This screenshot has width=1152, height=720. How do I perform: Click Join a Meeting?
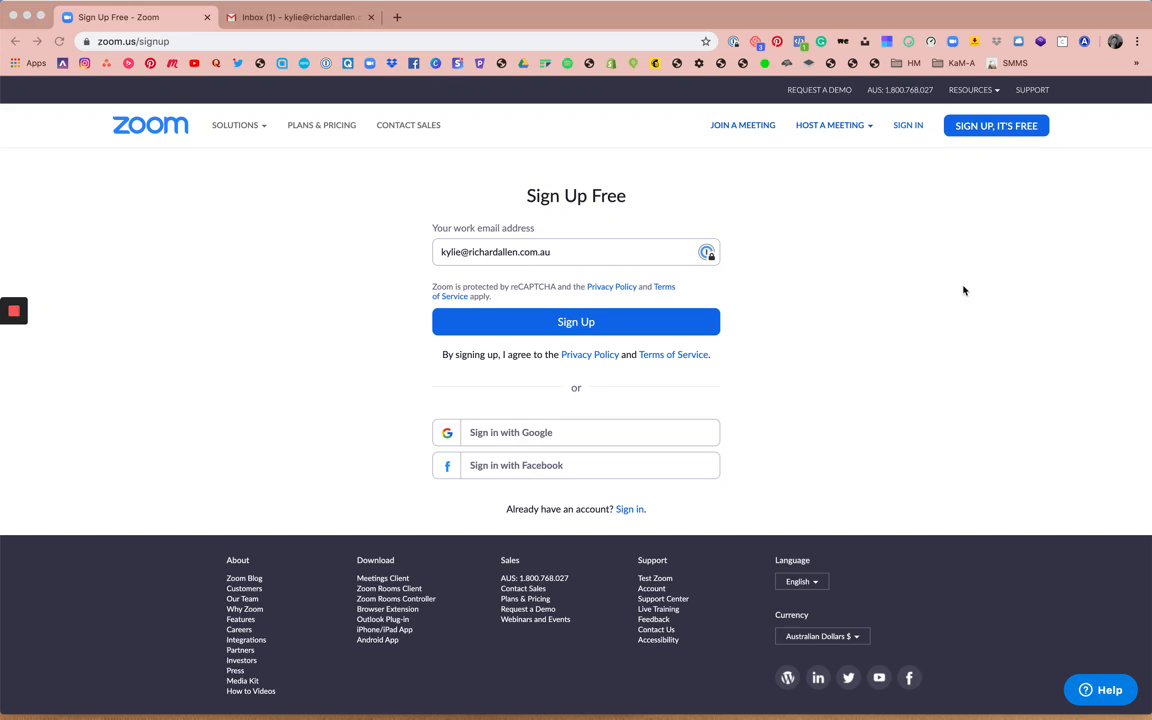743,125
